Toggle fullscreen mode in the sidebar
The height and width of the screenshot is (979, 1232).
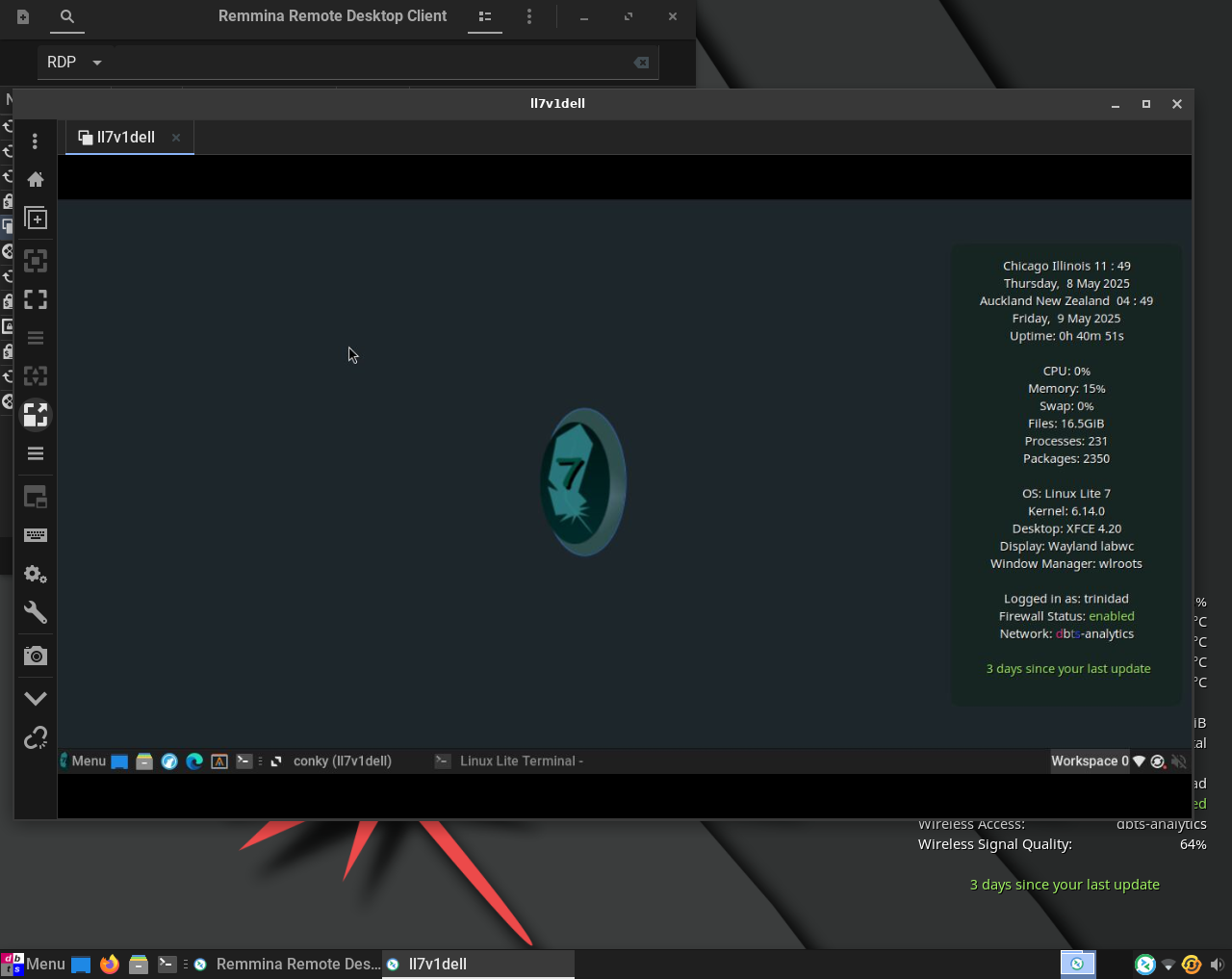click(x=36, y=299)
